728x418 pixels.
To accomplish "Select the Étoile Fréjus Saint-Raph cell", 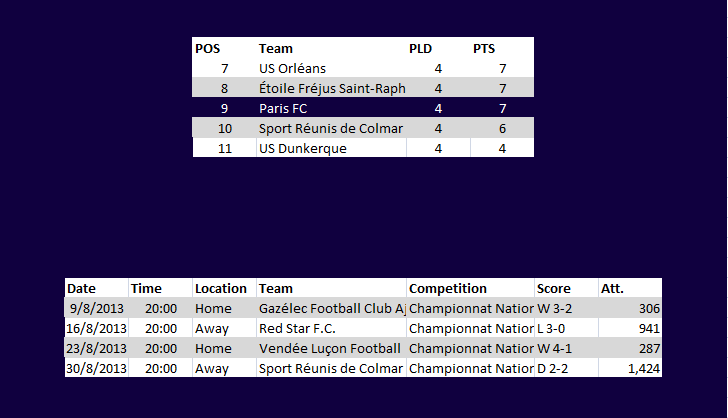I will pos(332,88).
